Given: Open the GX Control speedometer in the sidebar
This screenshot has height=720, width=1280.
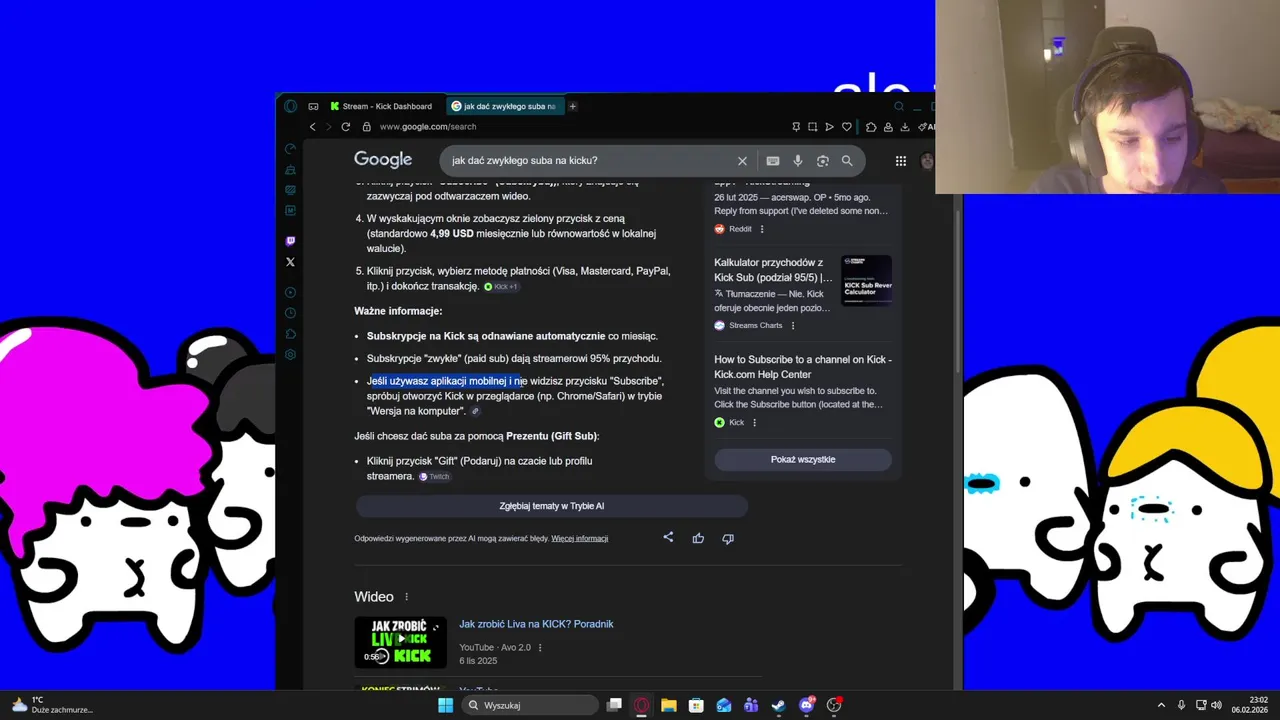Looking at the screenshot, I should coord(290,149).
